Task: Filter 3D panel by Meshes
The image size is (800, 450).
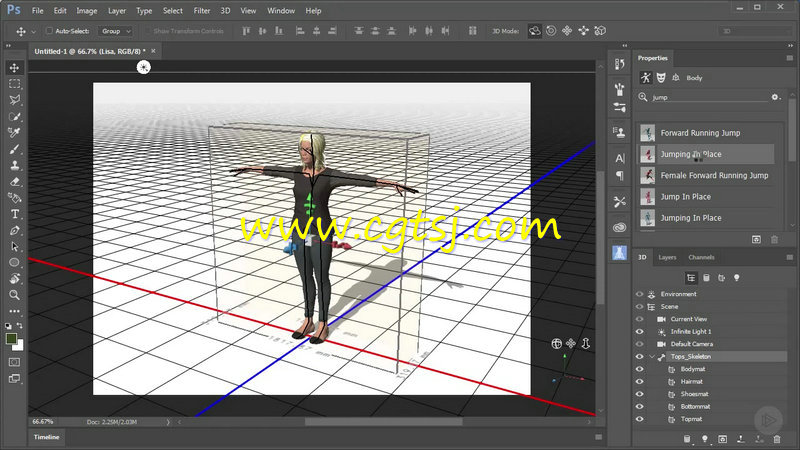Action: (x=706, y=278)
